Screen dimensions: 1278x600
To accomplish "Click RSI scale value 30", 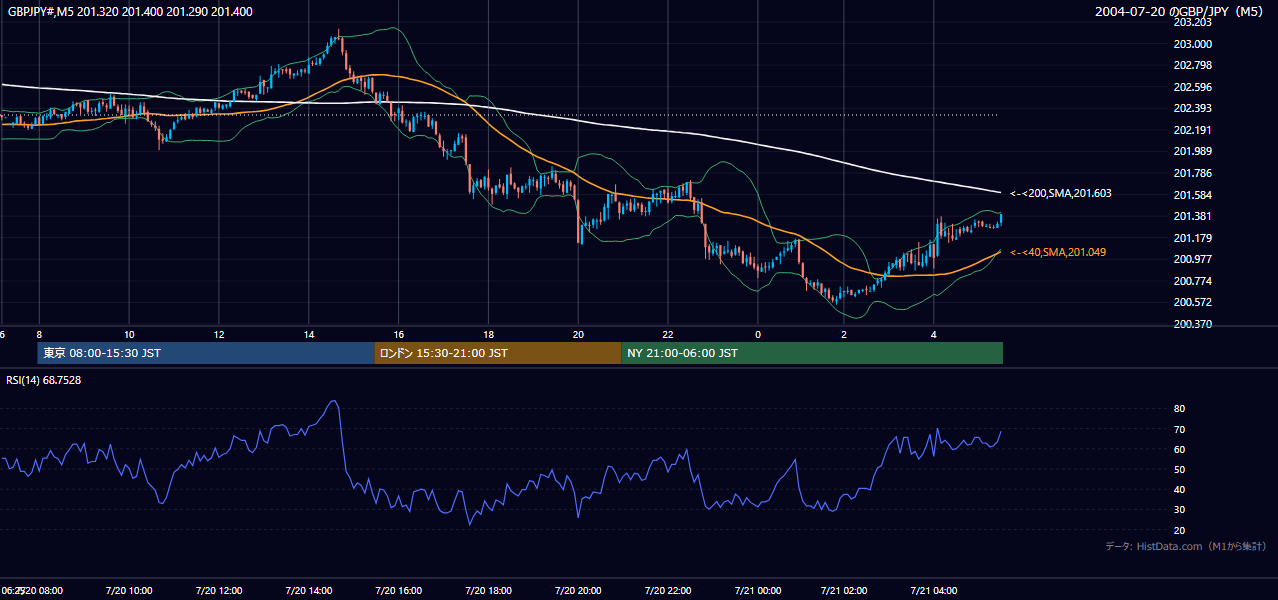I will 1180,509.
